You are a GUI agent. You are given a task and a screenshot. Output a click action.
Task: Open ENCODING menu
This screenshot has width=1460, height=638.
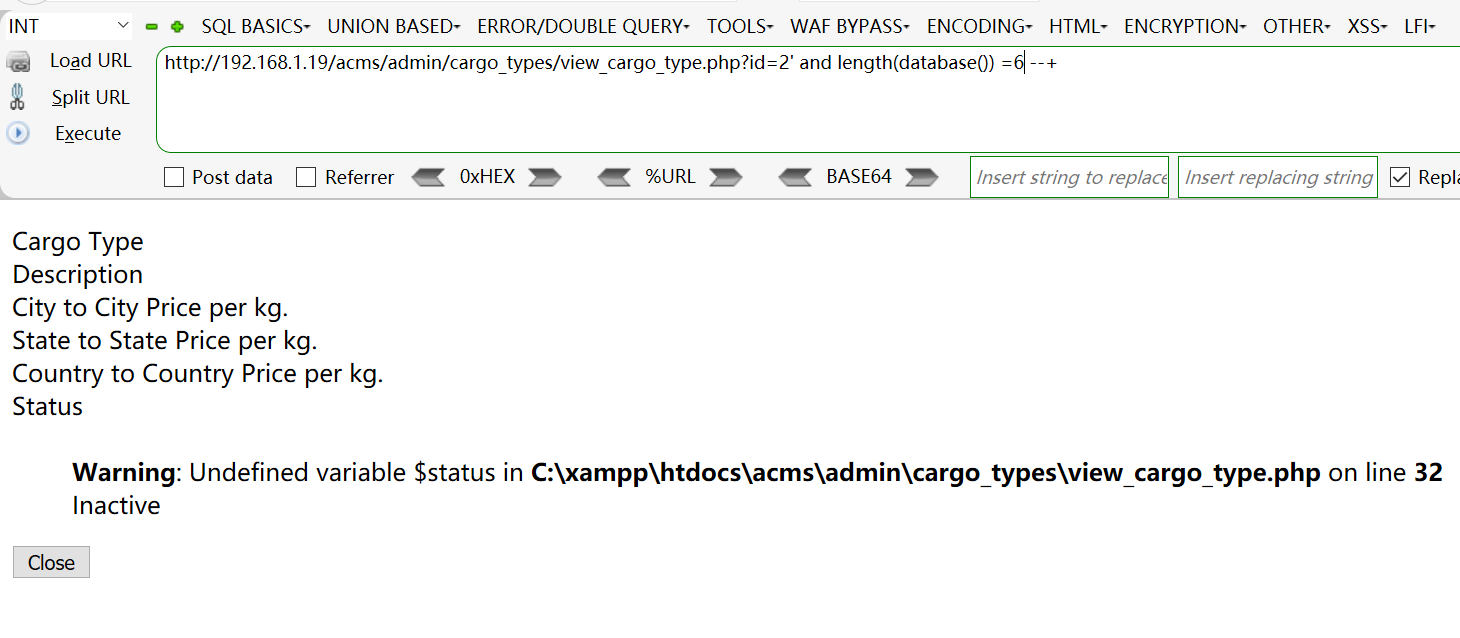pos(980,26)
